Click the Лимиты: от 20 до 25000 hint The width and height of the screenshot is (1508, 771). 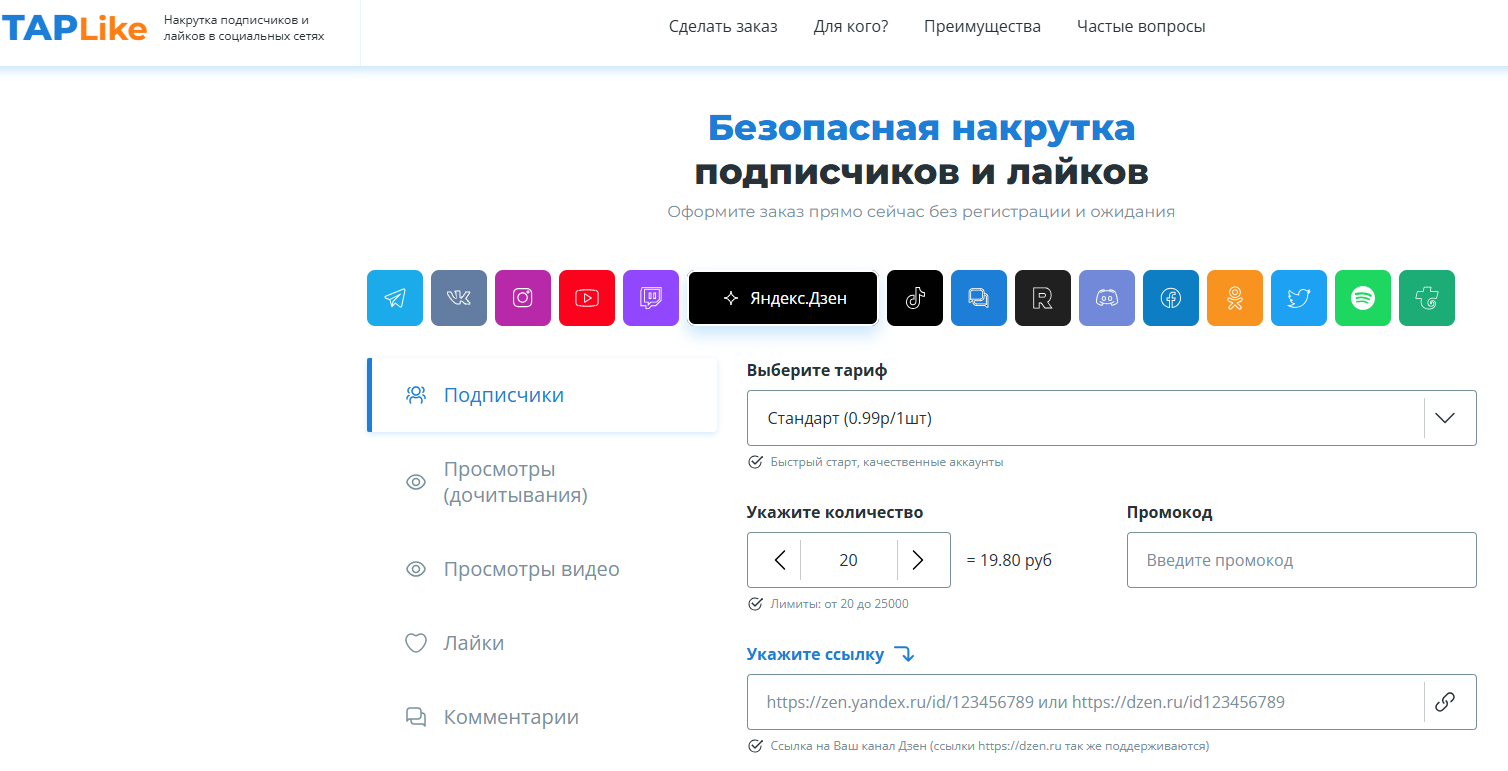pos(840,604)
